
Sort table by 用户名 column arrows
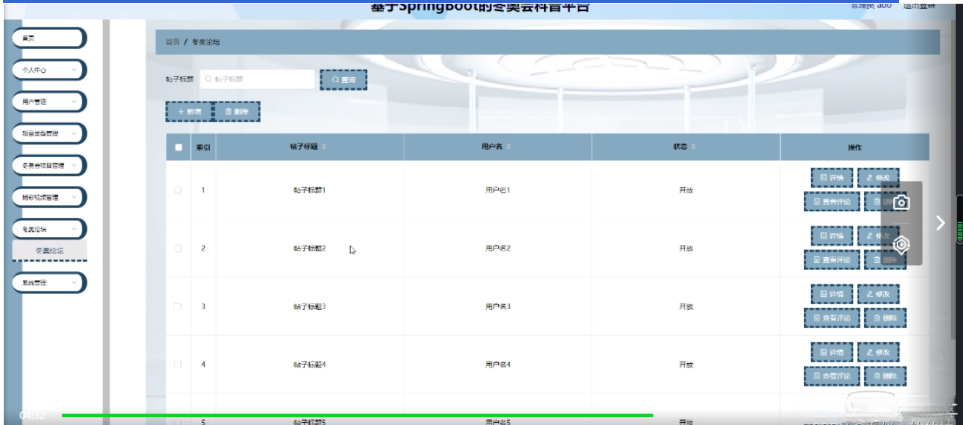pos(509,147)
